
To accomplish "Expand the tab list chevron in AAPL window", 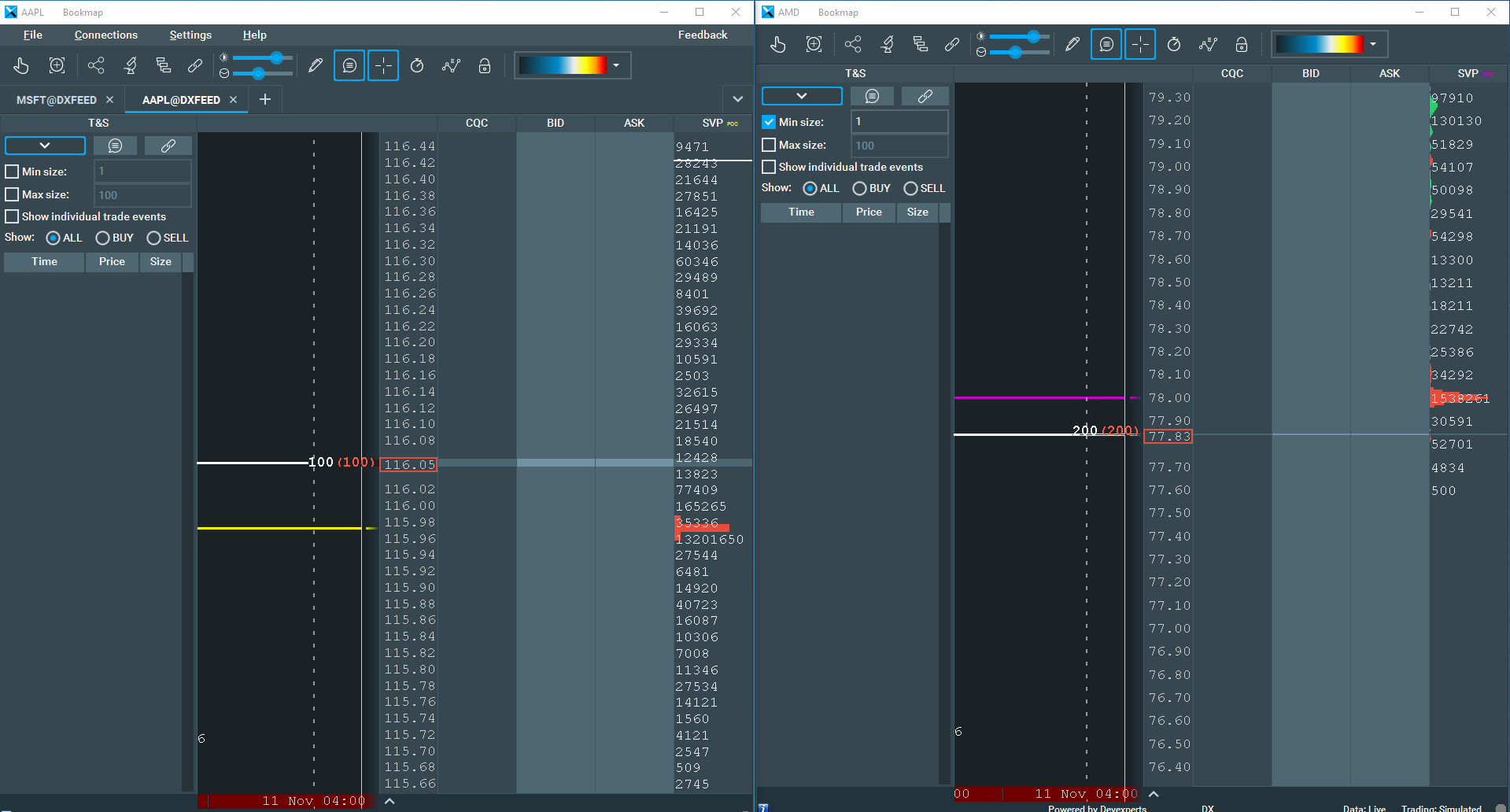I will coord(737,99).
